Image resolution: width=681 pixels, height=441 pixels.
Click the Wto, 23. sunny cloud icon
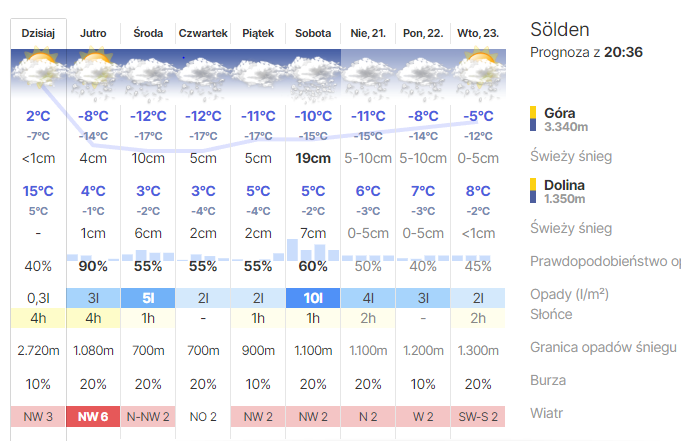pyautogui.click(x=477, y=72)
